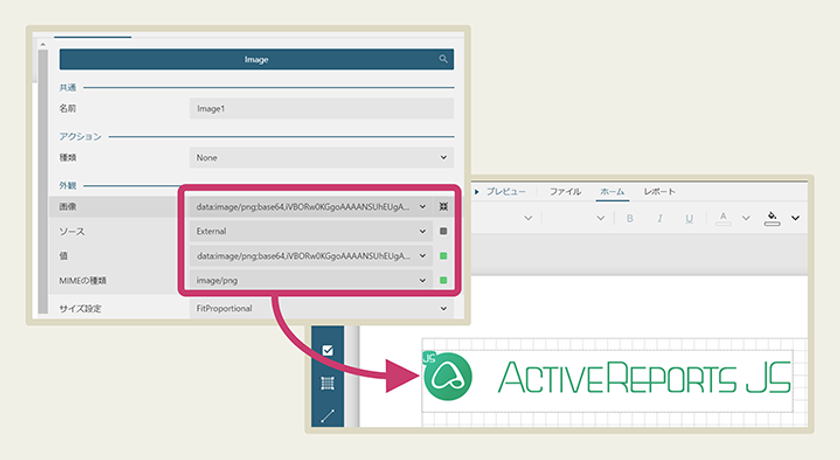Click the 共通 section heading
840x460 pixels.
tap(68, 87)
